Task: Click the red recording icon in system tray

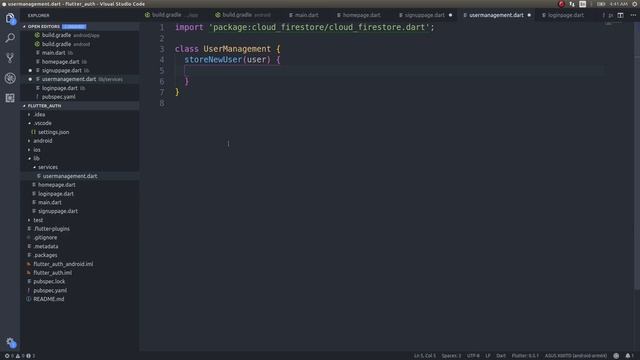Action: 561,4
